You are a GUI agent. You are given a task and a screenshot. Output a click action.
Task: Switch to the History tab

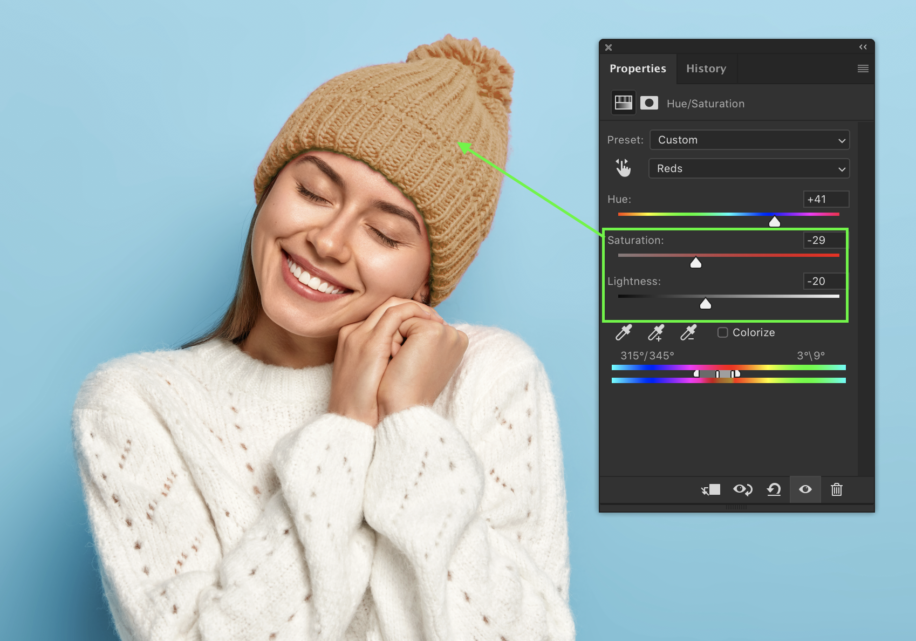(x=706, y=68)
